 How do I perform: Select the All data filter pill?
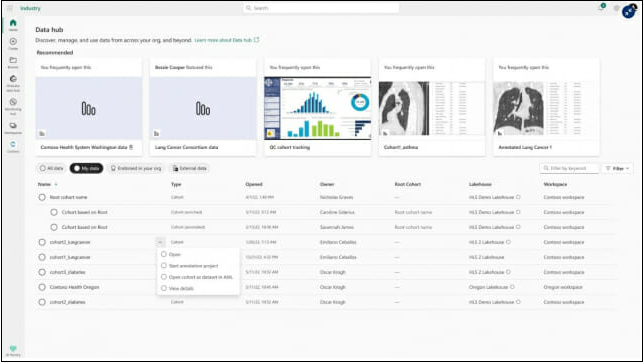tap(51, 168)
